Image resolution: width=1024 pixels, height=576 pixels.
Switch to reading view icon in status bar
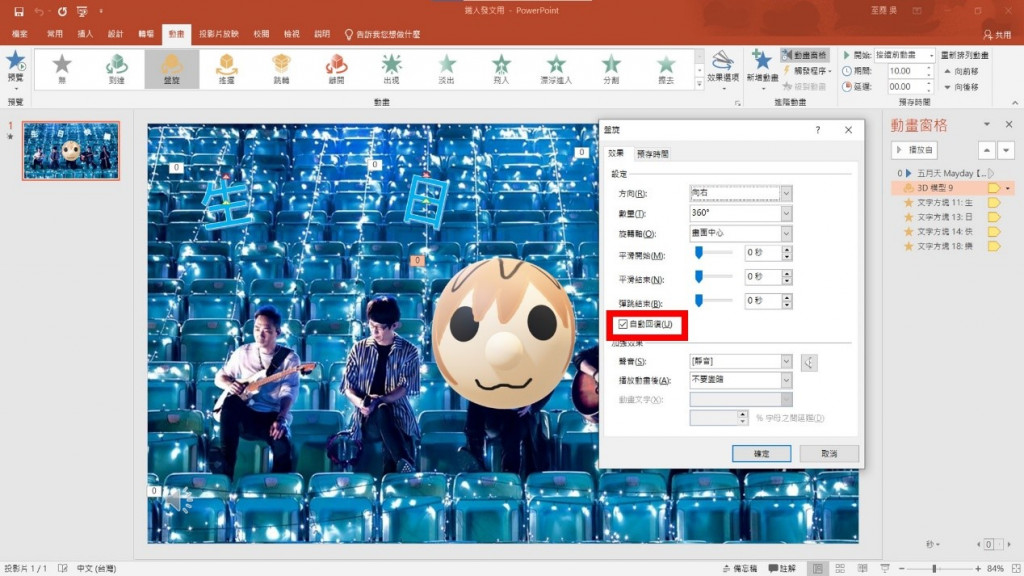pos(862,568)
